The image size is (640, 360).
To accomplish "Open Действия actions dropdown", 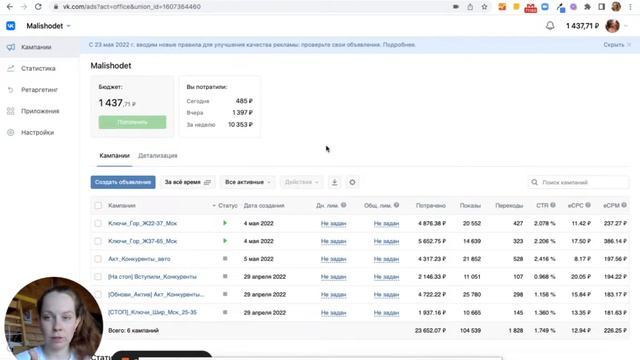I will point(301,182).
